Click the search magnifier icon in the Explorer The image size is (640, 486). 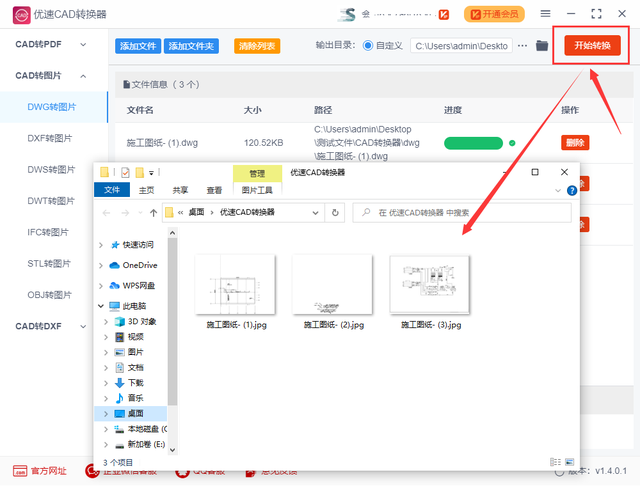(x=366, y=212)
